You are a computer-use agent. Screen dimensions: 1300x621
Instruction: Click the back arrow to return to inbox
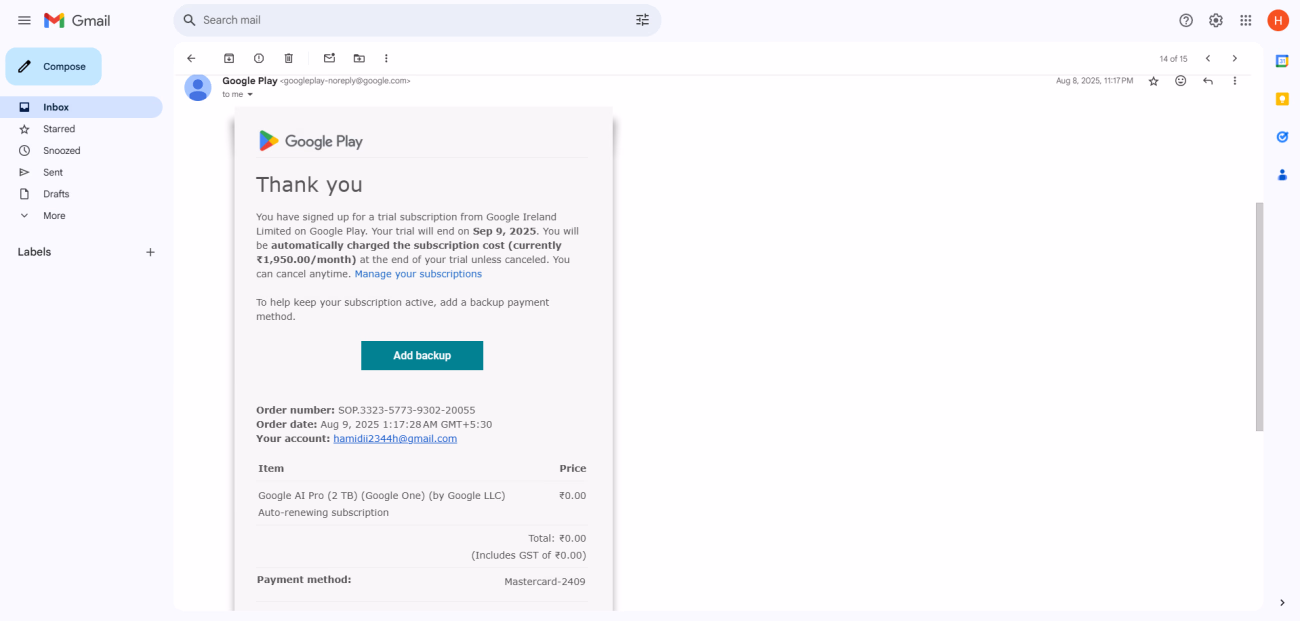pyautogui.click(x=191, y=59)
